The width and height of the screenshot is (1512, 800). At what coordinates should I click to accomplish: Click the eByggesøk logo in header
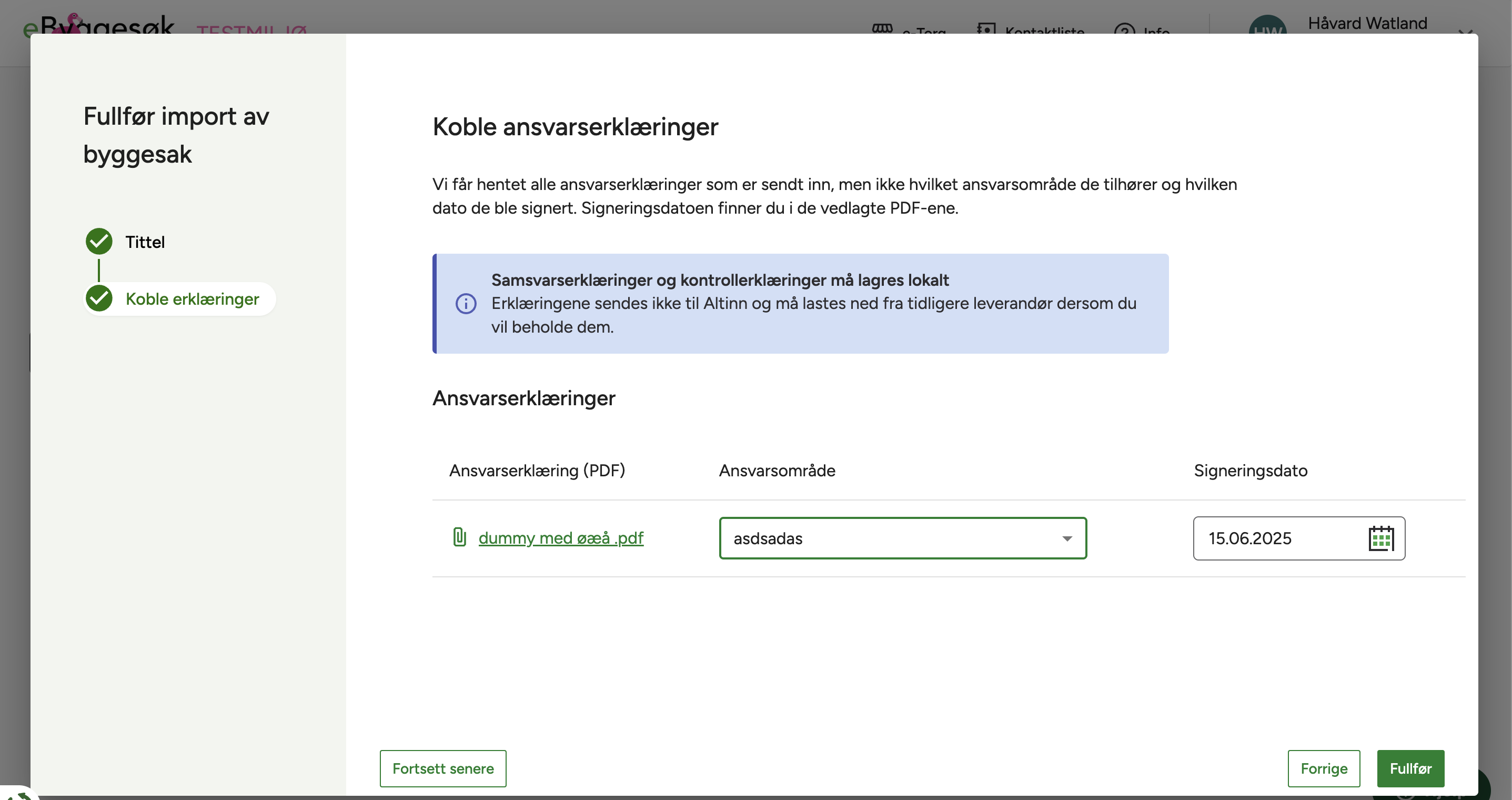tap(98, 26)
